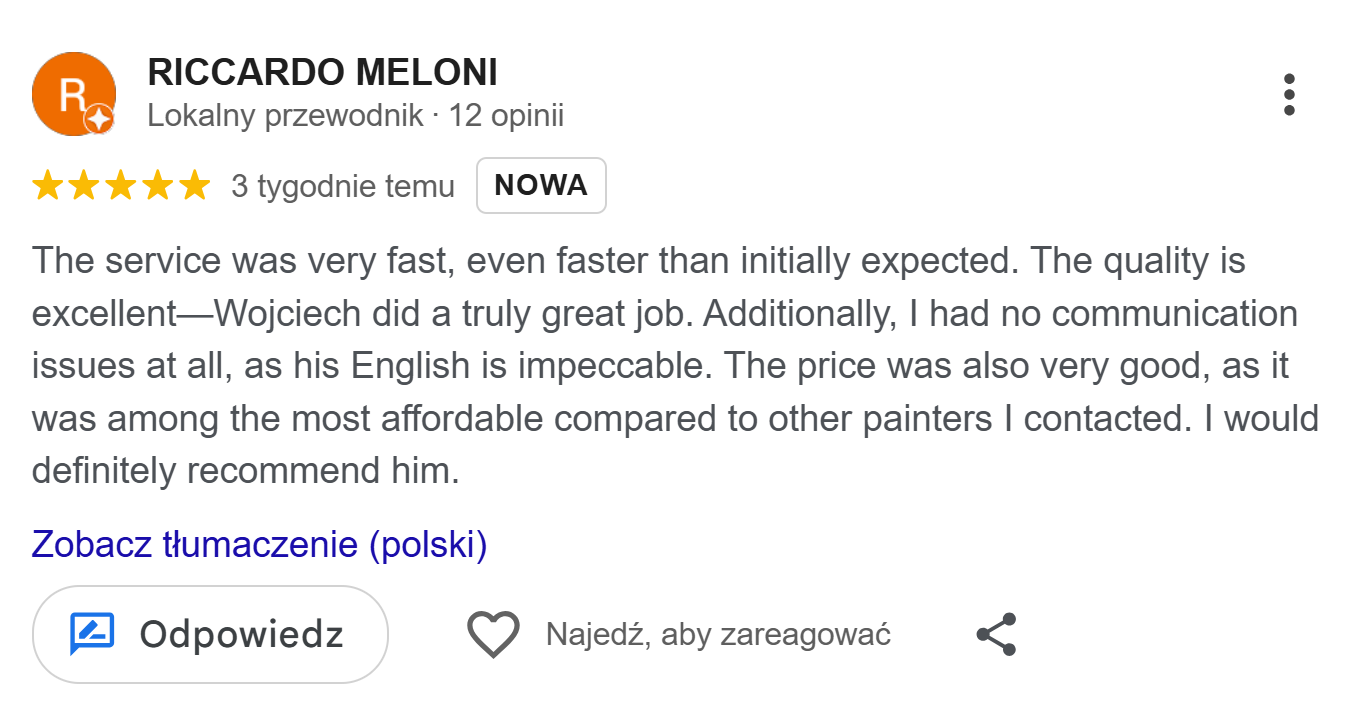1357x714 pixels.
Task: Click the Local Guide star badge on avatar
Action: tap(99, 119)
